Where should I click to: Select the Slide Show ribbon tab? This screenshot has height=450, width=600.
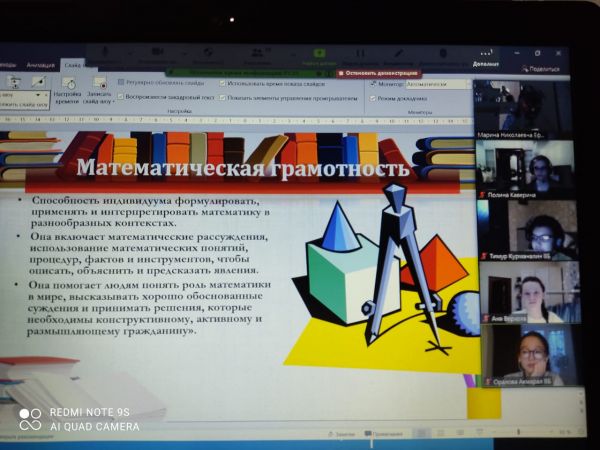[72, 65]
